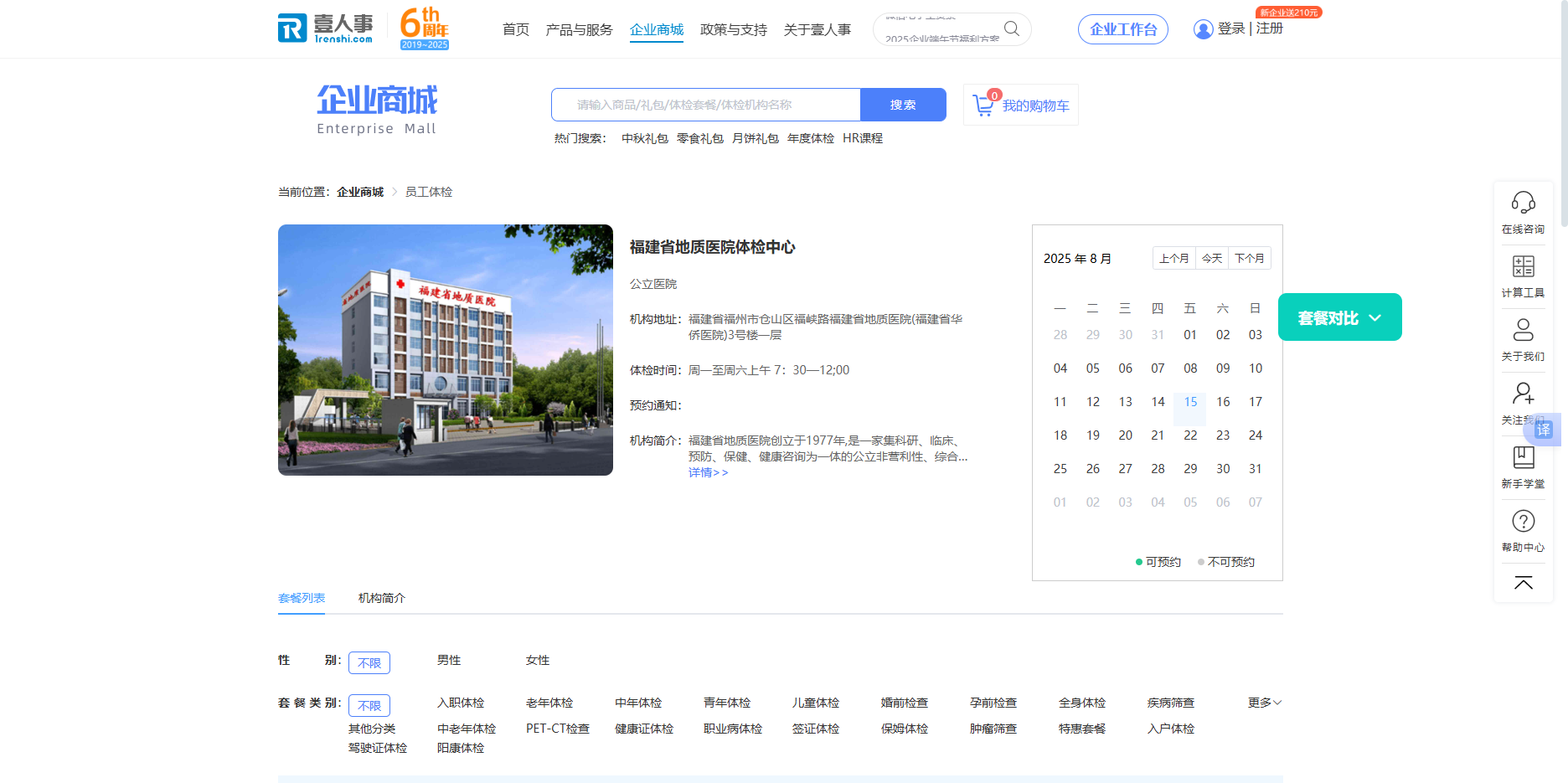
Task: Select 入职体检 package category
Action: pos(461,703)
